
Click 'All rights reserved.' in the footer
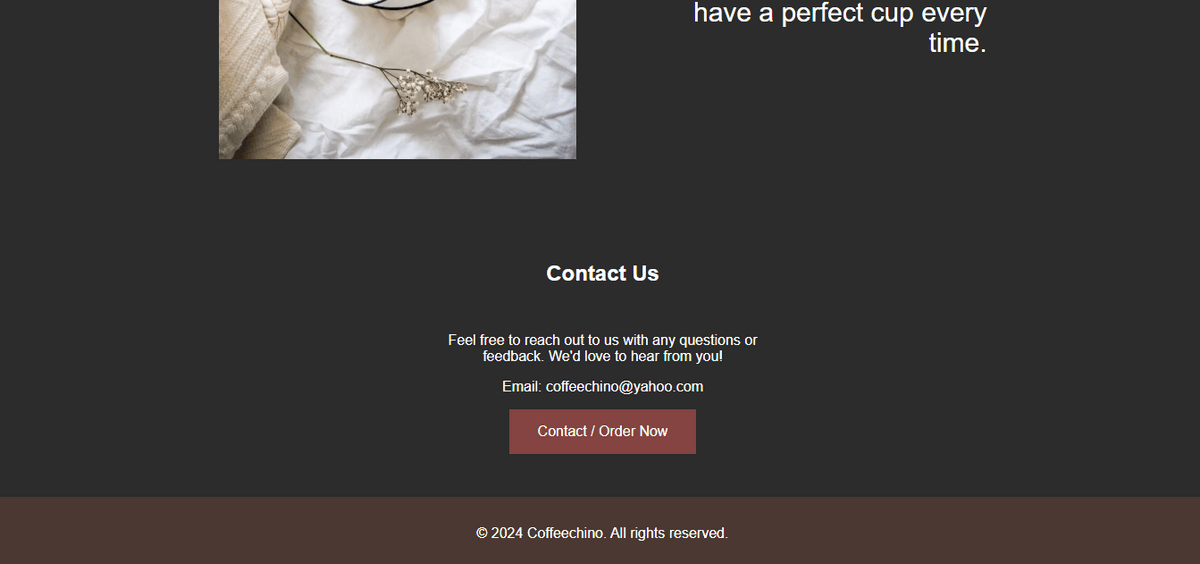(668, 533)
